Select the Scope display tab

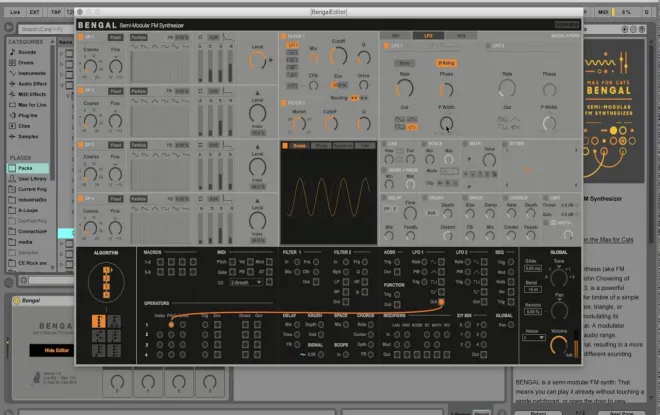pos(300,146)
